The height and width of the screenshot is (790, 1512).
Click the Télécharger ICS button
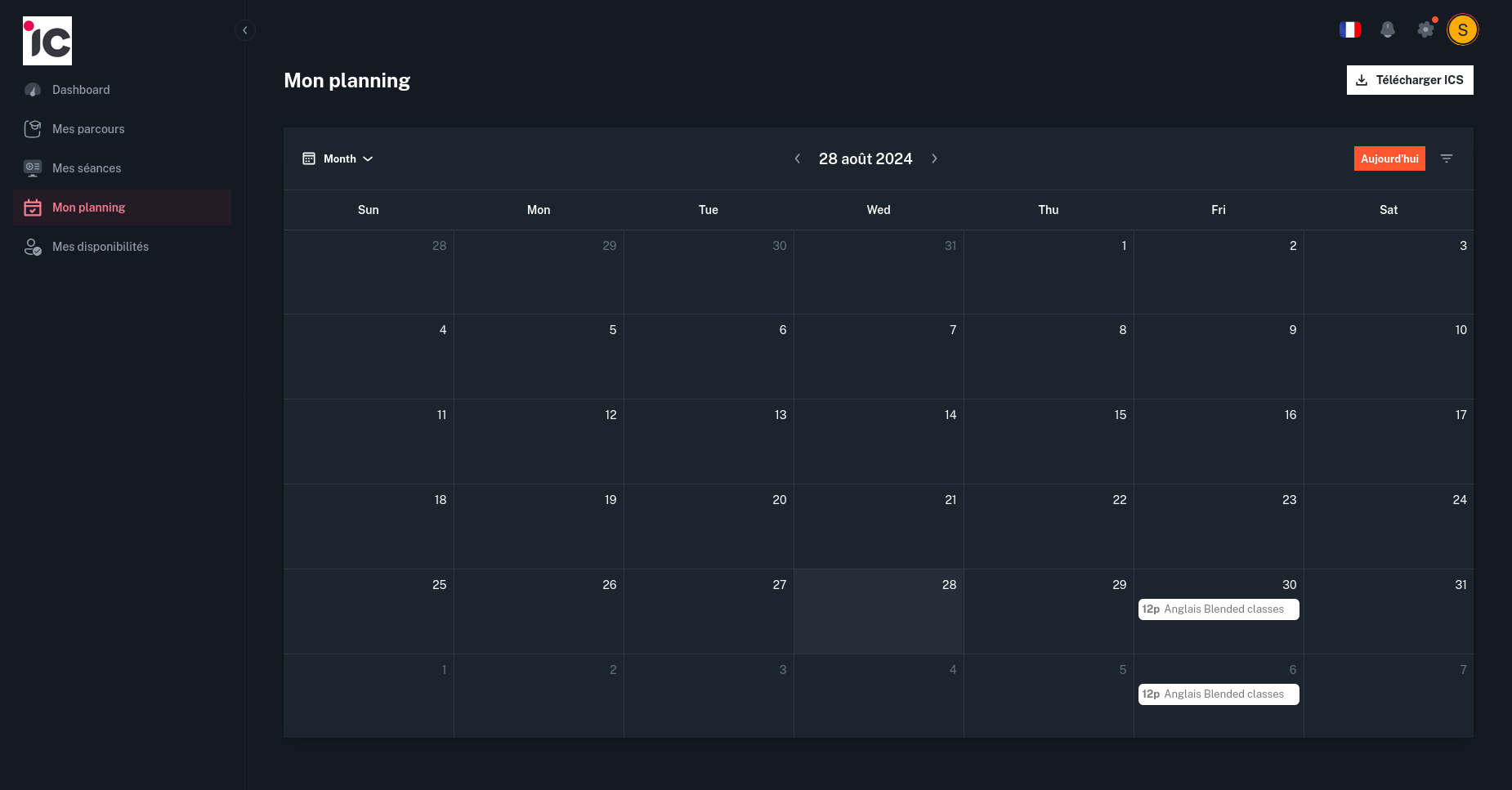1409,80
